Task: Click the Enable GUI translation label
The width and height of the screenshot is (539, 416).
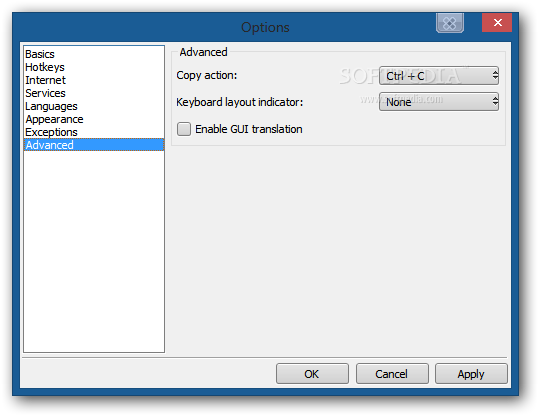Action: [x=249, y=129]
